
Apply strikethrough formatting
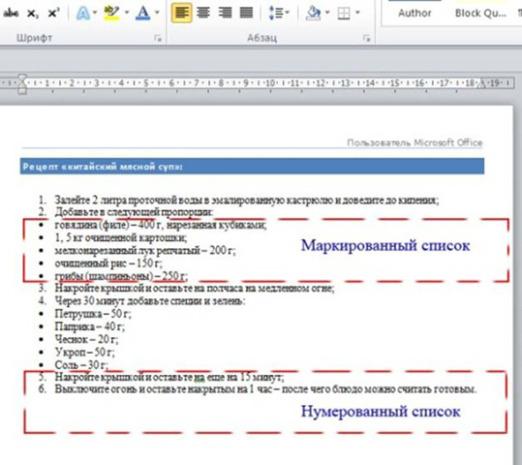tap(11, 13)
